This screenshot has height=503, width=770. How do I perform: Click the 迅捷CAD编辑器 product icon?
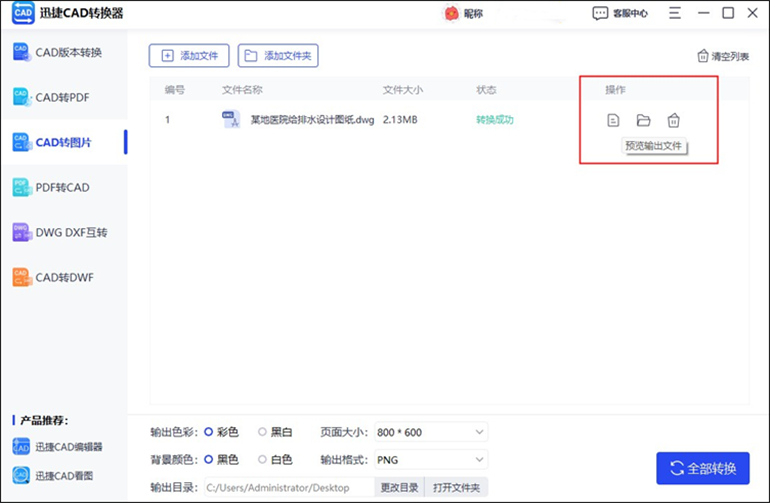(x=21, y=447)
